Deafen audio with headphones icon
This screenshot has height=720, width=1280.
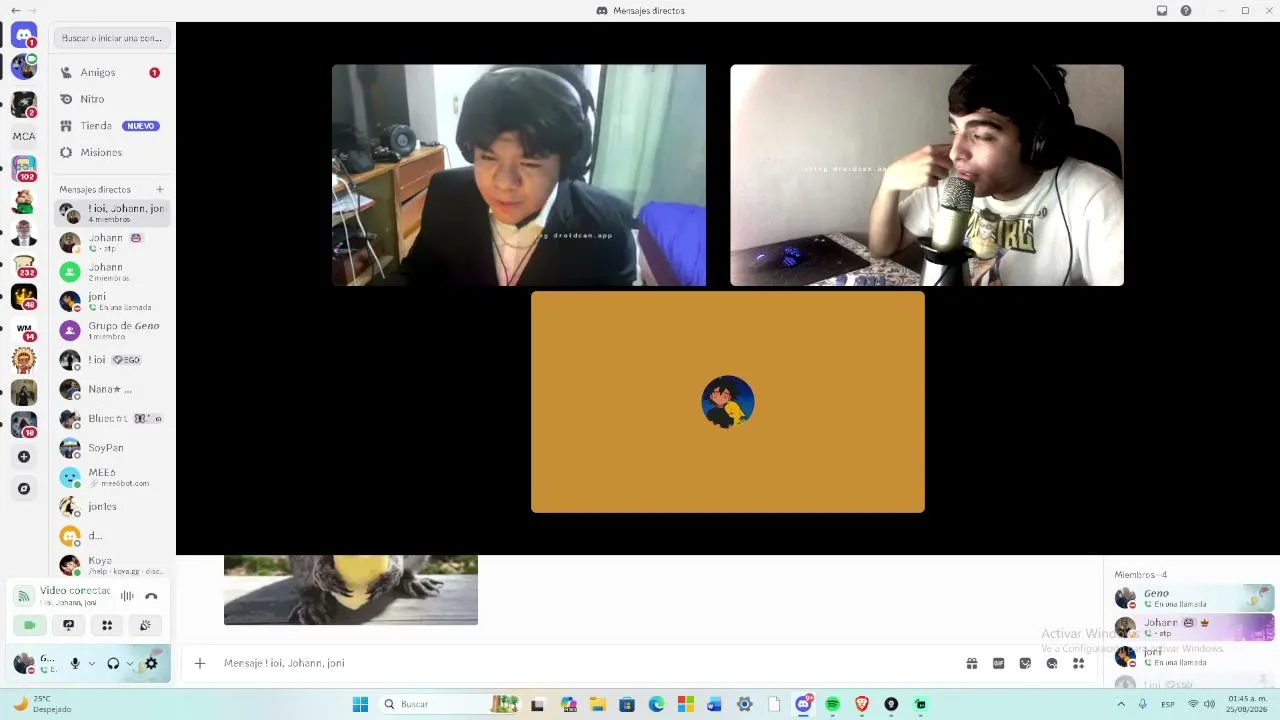(x=113, y=663)
